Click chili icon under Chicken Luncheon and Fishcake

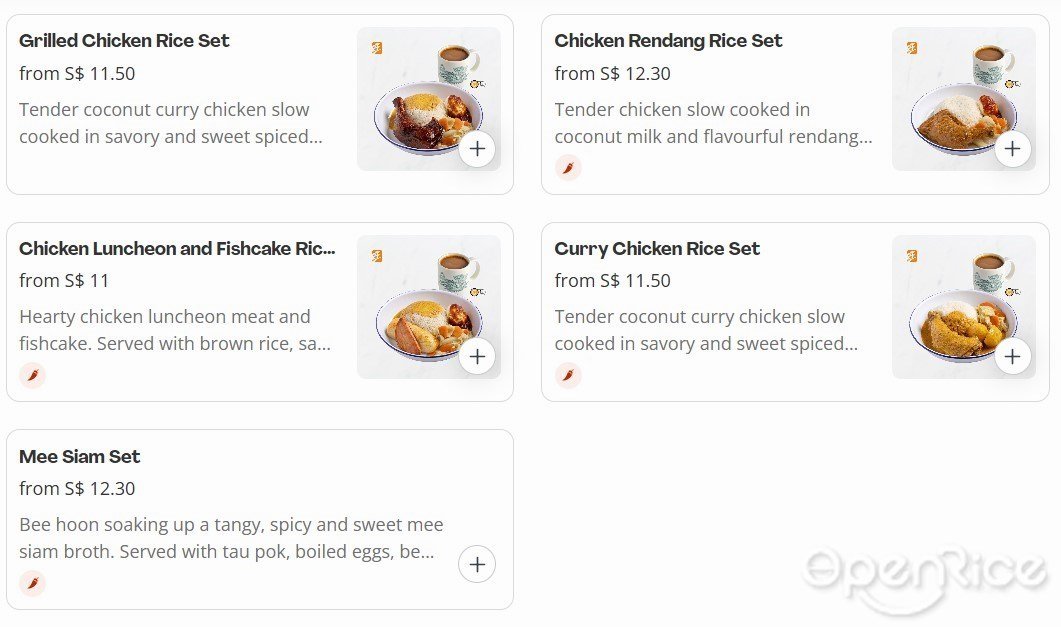(x=32, y=375)
